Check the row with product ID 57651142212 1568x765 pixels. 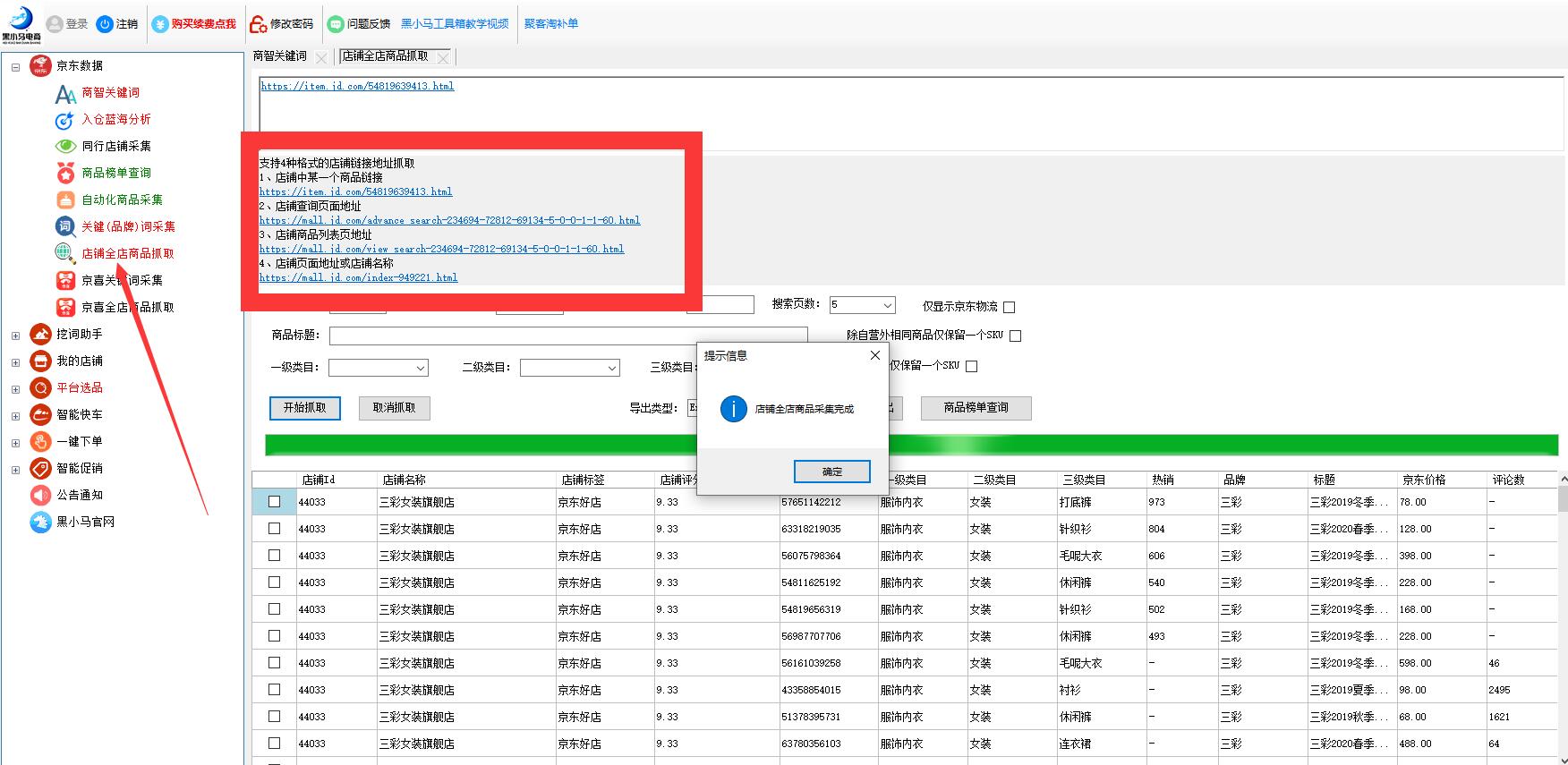tap(275, 502)
